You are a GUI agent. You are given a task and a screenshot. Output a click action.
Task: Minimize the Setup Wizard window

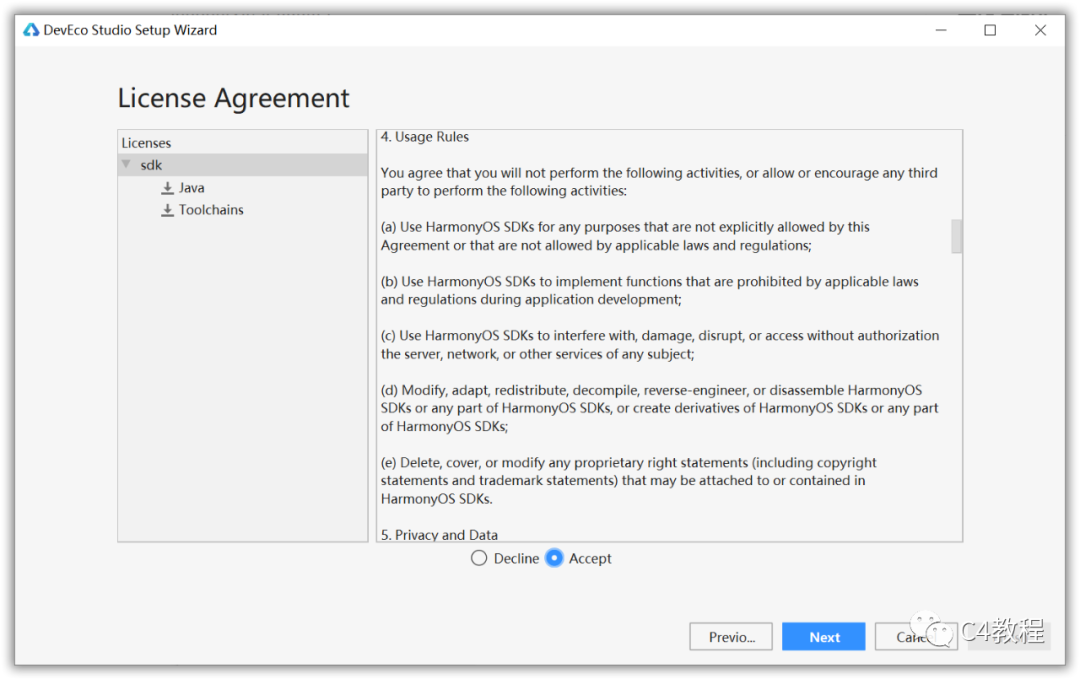point(941,30)
